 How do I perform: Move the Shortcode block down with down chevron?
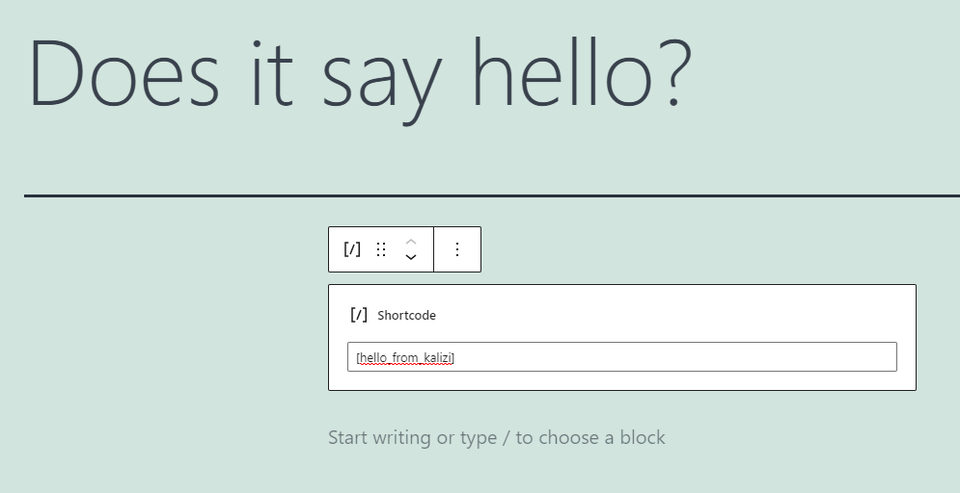pyautogui.click(x=411, y=257)
